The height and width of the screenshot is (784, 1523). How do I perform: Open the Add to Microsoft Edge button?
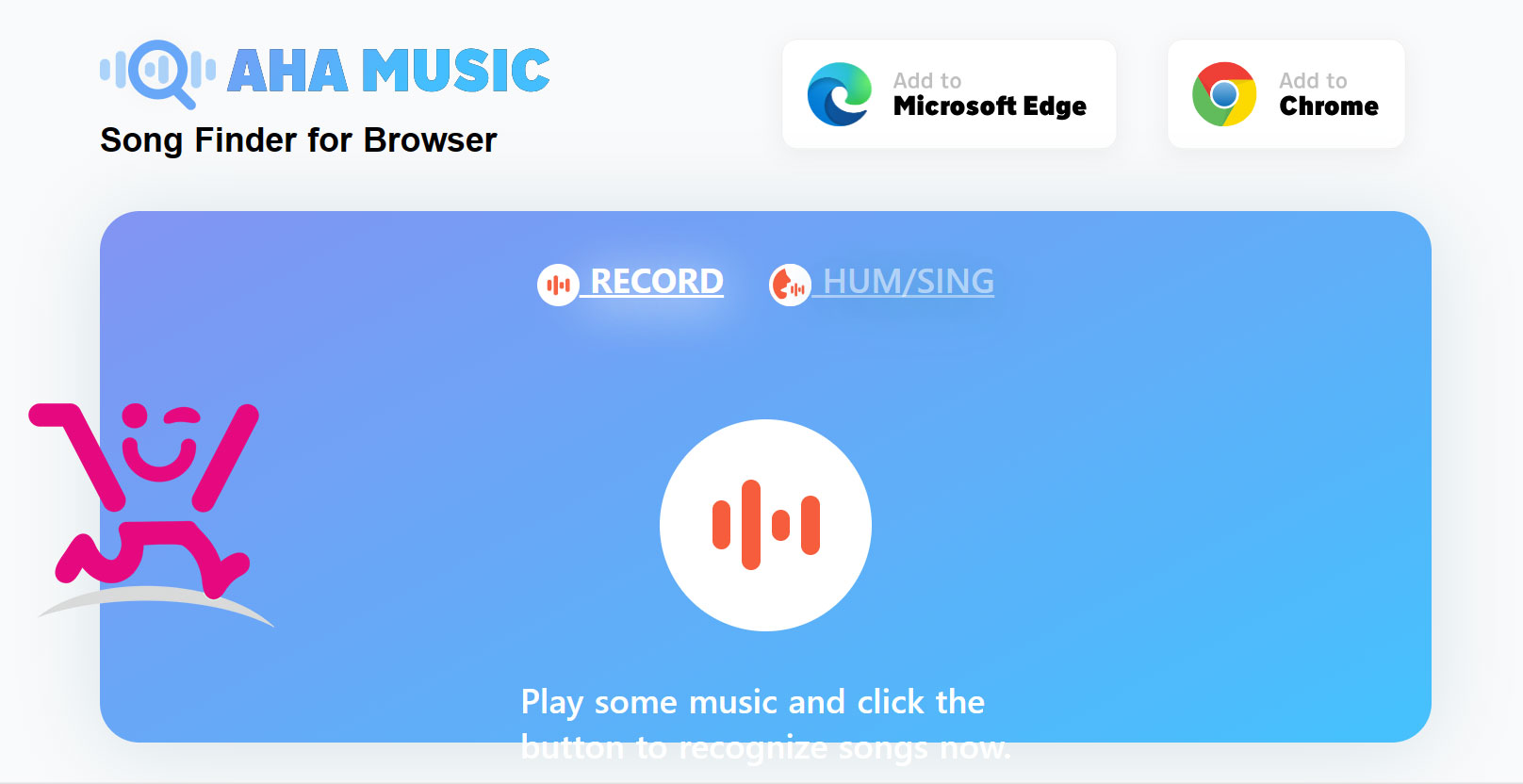point(949,94)
